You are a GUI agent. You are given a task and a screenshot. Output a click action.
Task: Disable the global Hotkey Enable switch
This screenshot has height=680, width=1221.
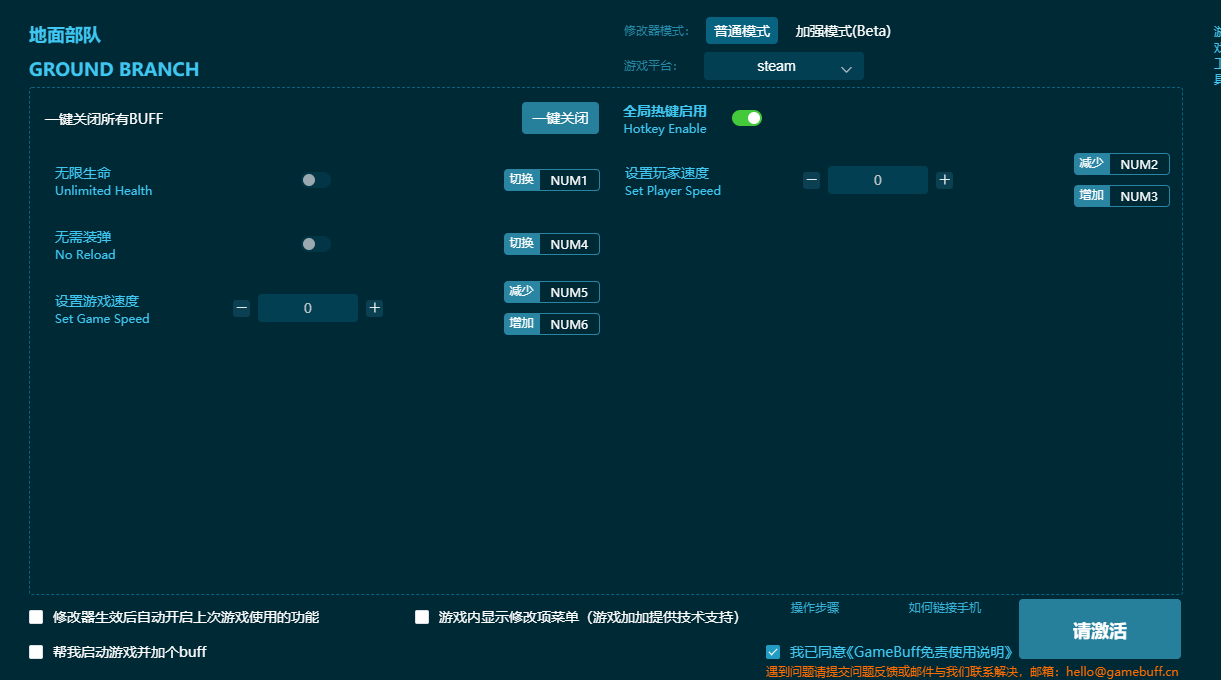pos(746,117)
